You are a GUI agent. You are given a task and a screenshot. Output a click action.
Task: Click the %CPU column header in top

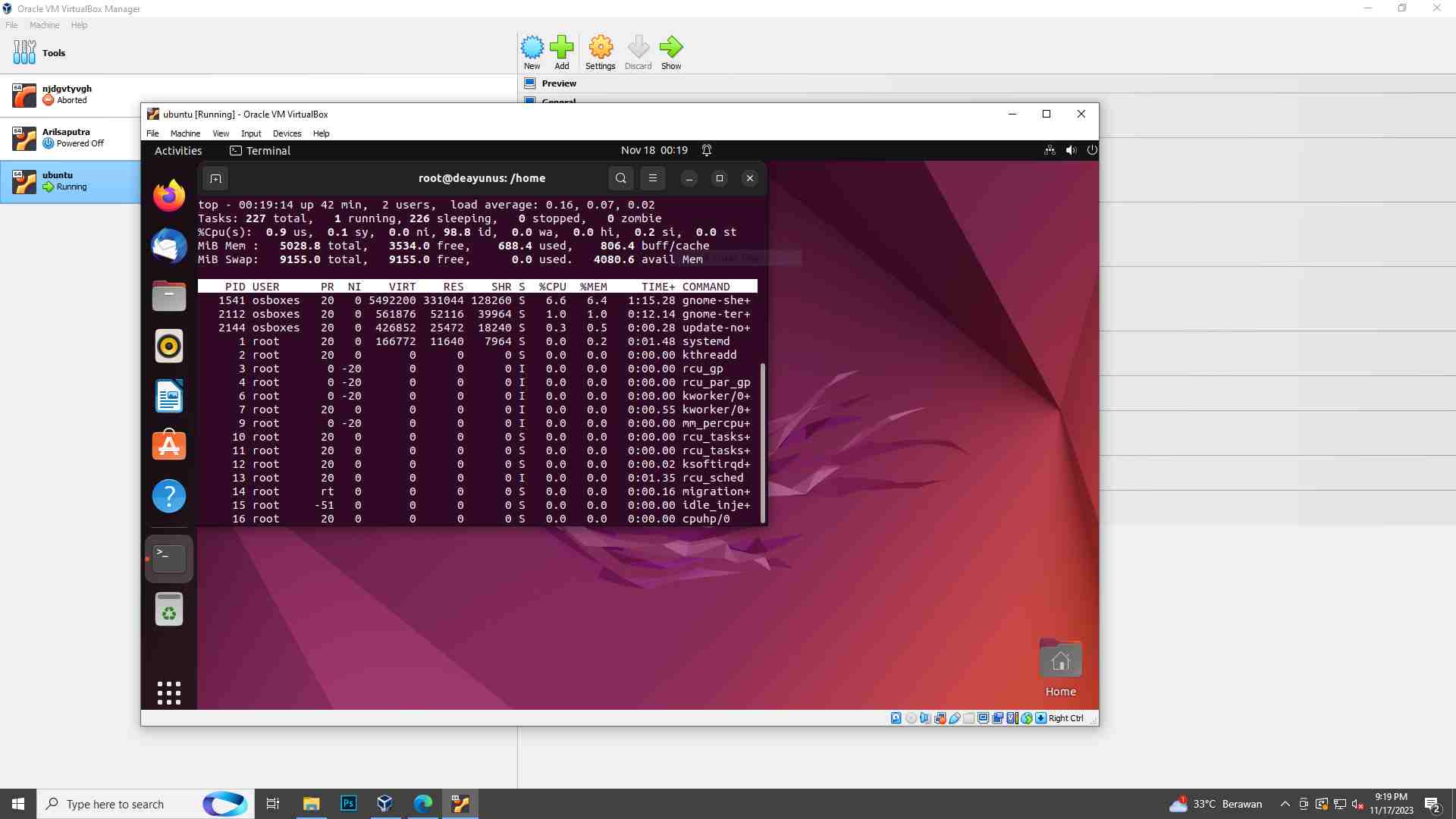point(553,287)
